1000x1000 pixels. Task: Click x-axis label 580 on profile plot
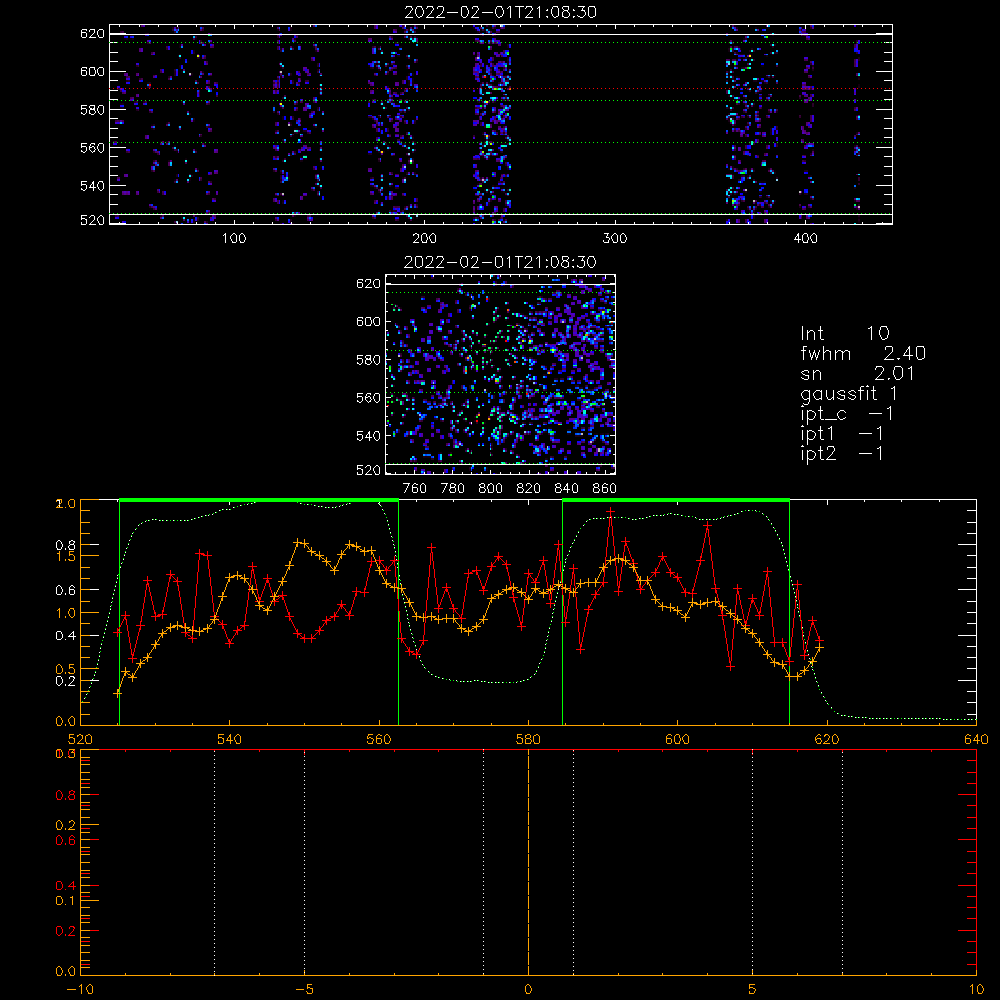[x=528, y=740]
